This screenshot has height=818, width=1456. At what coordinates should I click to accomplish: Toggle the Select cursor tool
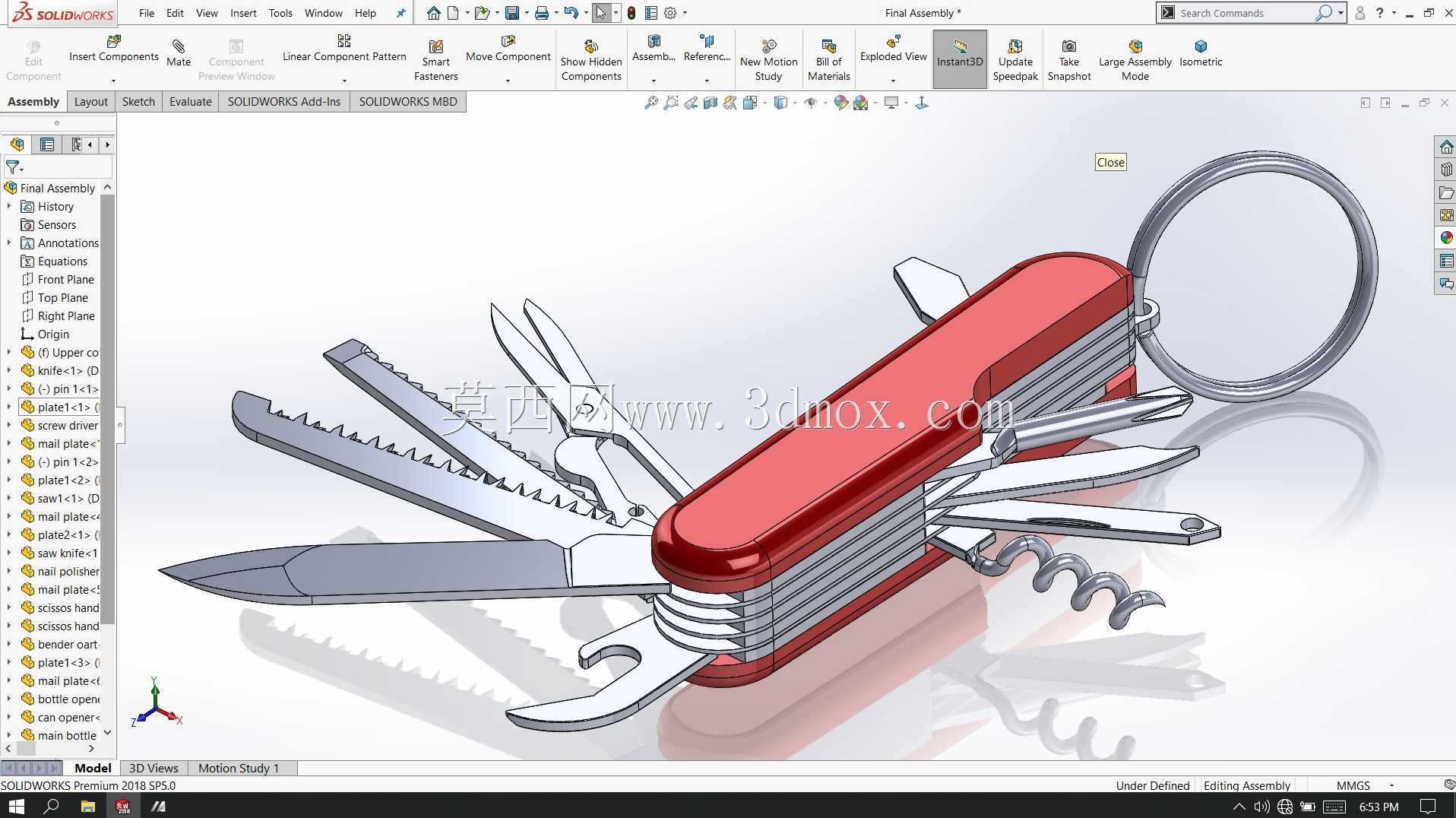601,13
